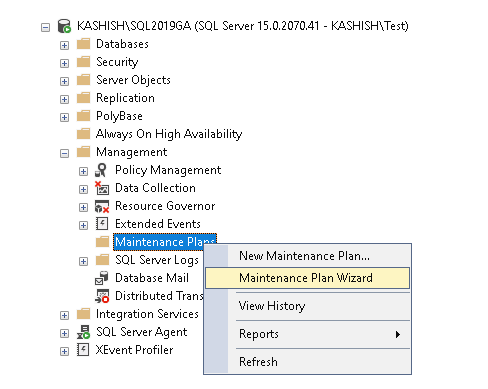488x389 pixels.
Task: Select the Management tree label
Action: click(x=132, y=152)
